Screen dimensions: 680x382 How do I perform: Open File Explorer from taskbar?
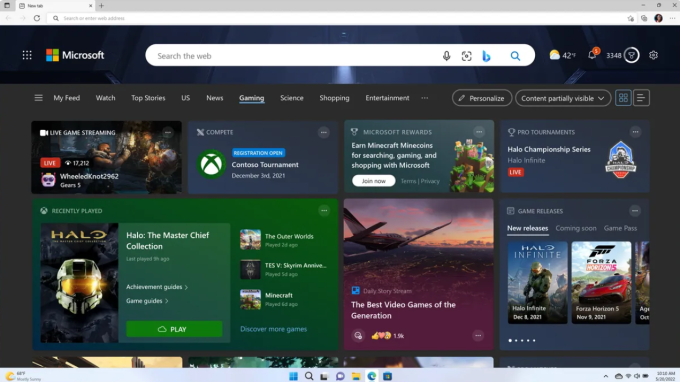[356, 376]
